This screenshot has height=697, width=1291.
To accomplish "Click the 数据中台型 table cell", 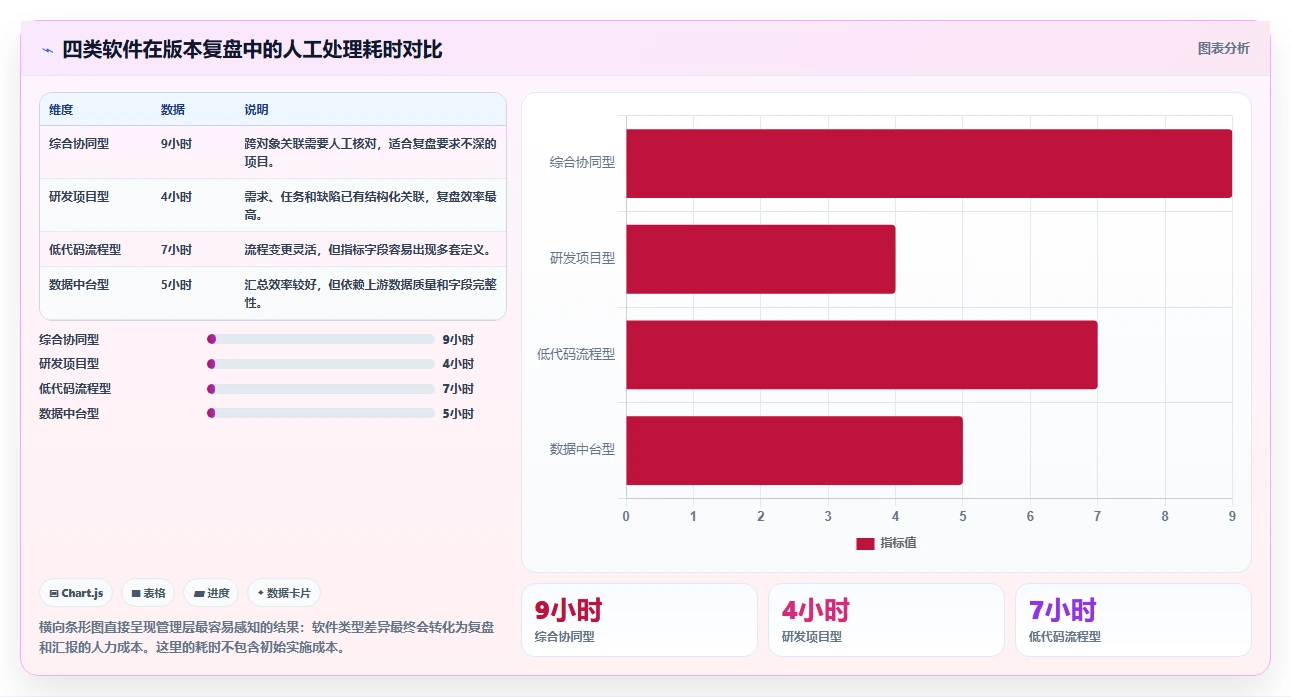I will (79, 285).
